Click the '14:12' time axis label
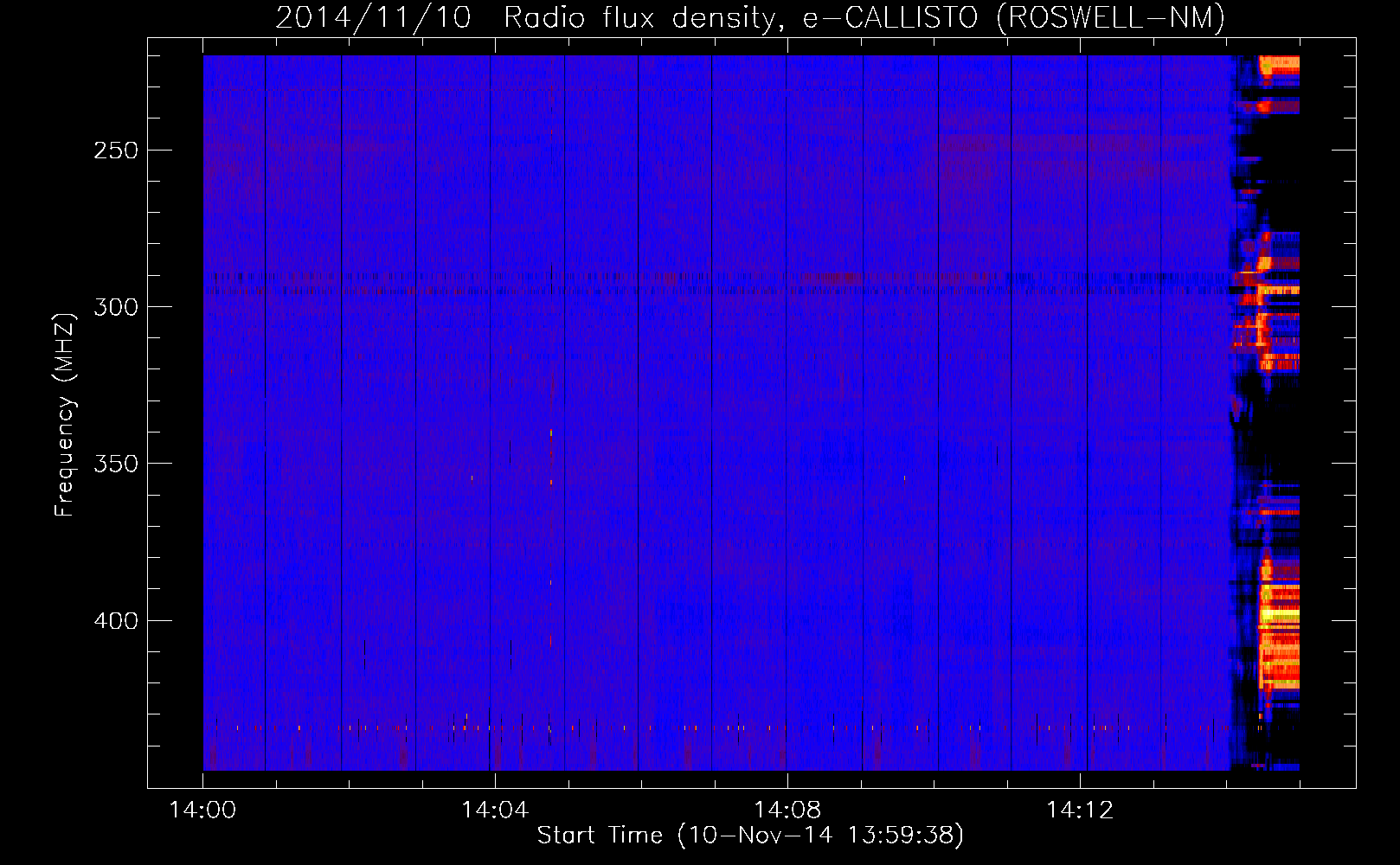Image resolution: width=1400 pixels, height=865 pixels. pyautogui.click(x=1081, y=810)
